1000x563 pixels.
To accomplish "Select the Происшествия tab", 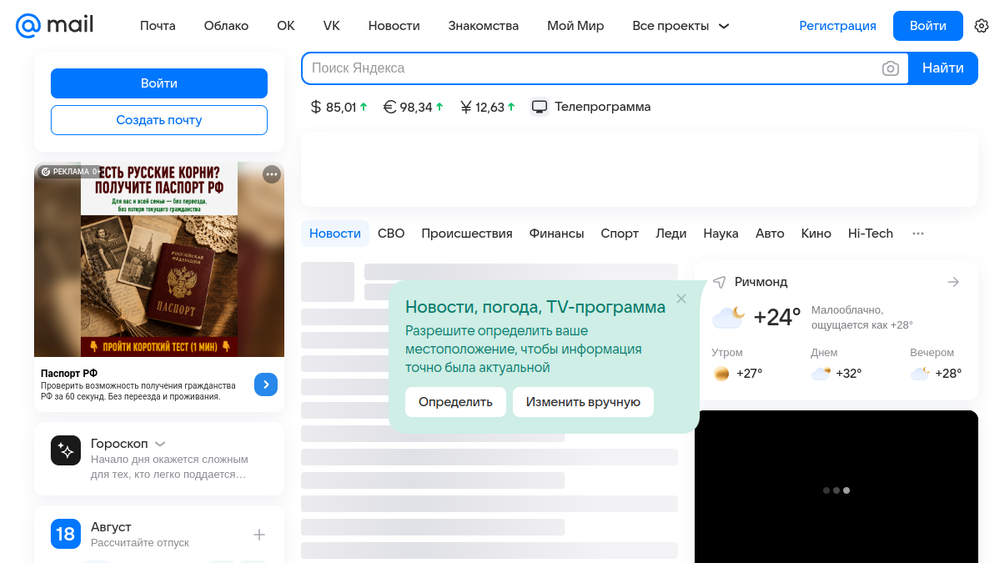I will (x=467, y=233).
